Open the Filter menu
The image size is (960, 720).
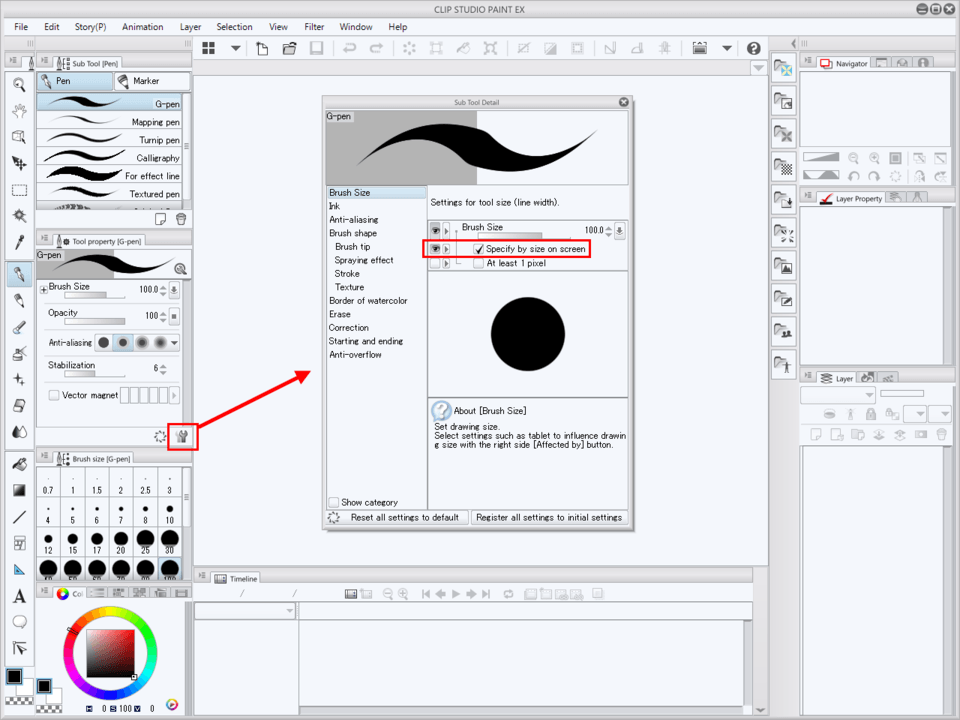314,27
